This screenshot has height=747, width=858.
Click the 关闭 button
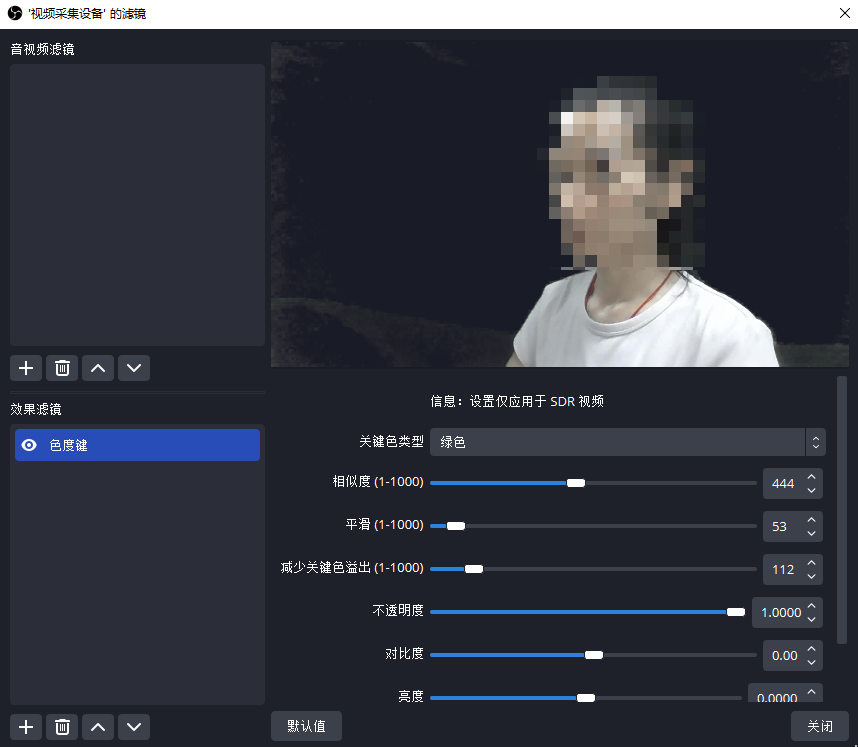(819, 726)
